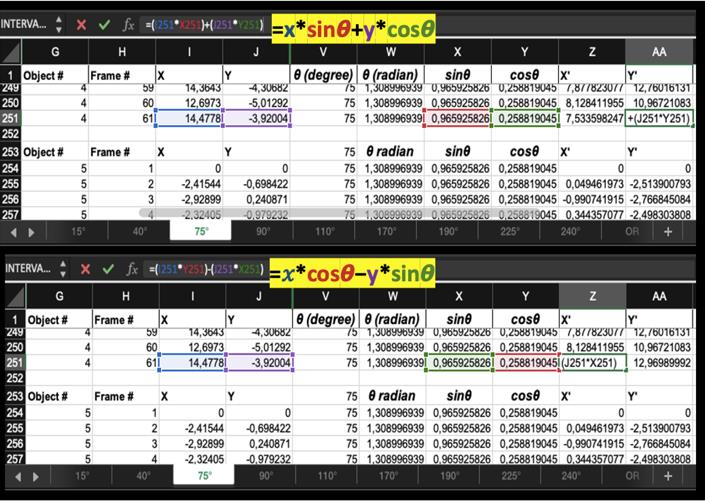Select cell (J251*X251) being edited in bottom sheet

click(592, 360)
